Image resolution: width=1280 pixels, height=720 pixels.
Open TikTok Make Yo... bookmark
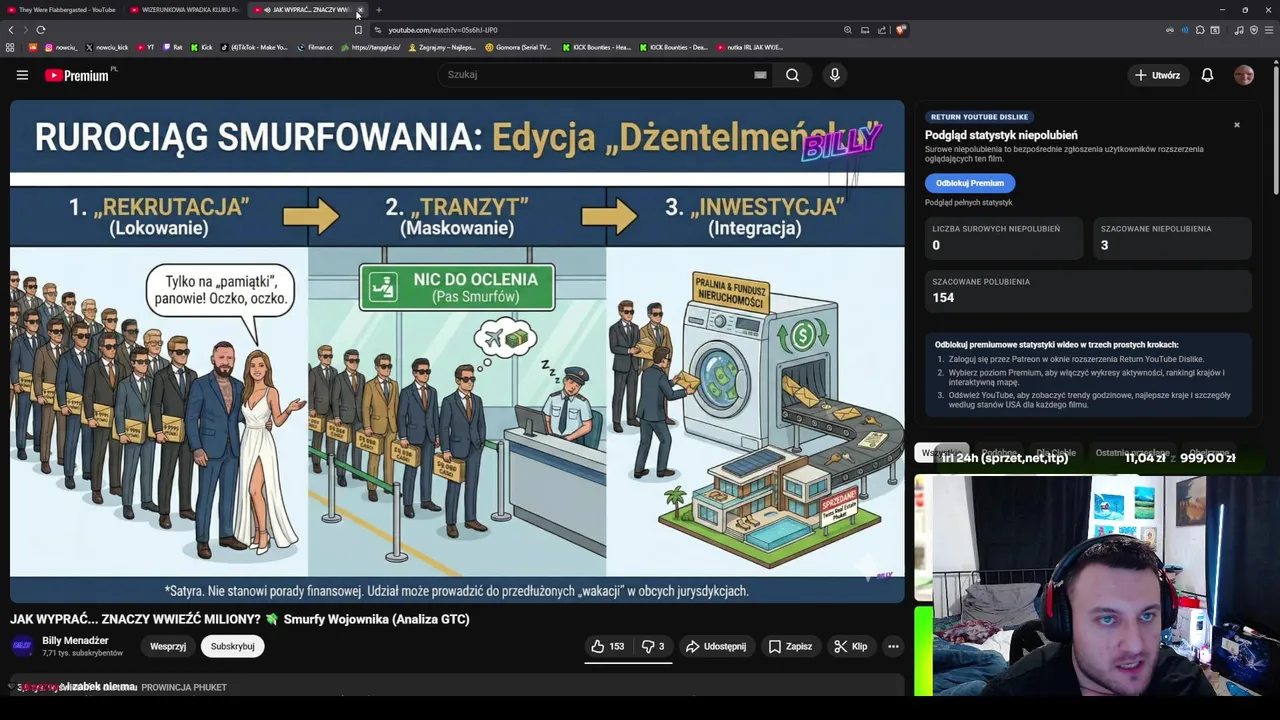[x=255, y=47]
